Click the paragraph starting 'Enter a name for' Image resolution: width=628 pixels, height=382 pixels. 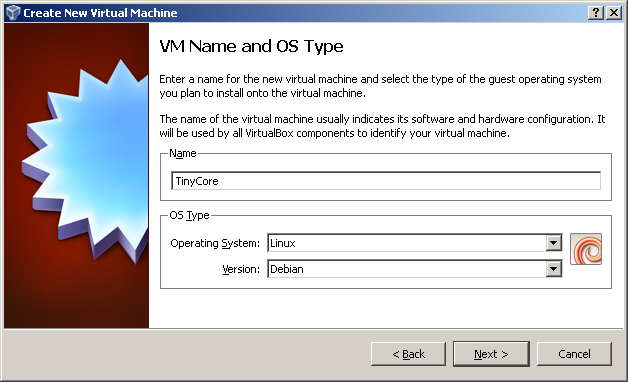[380, 86]
